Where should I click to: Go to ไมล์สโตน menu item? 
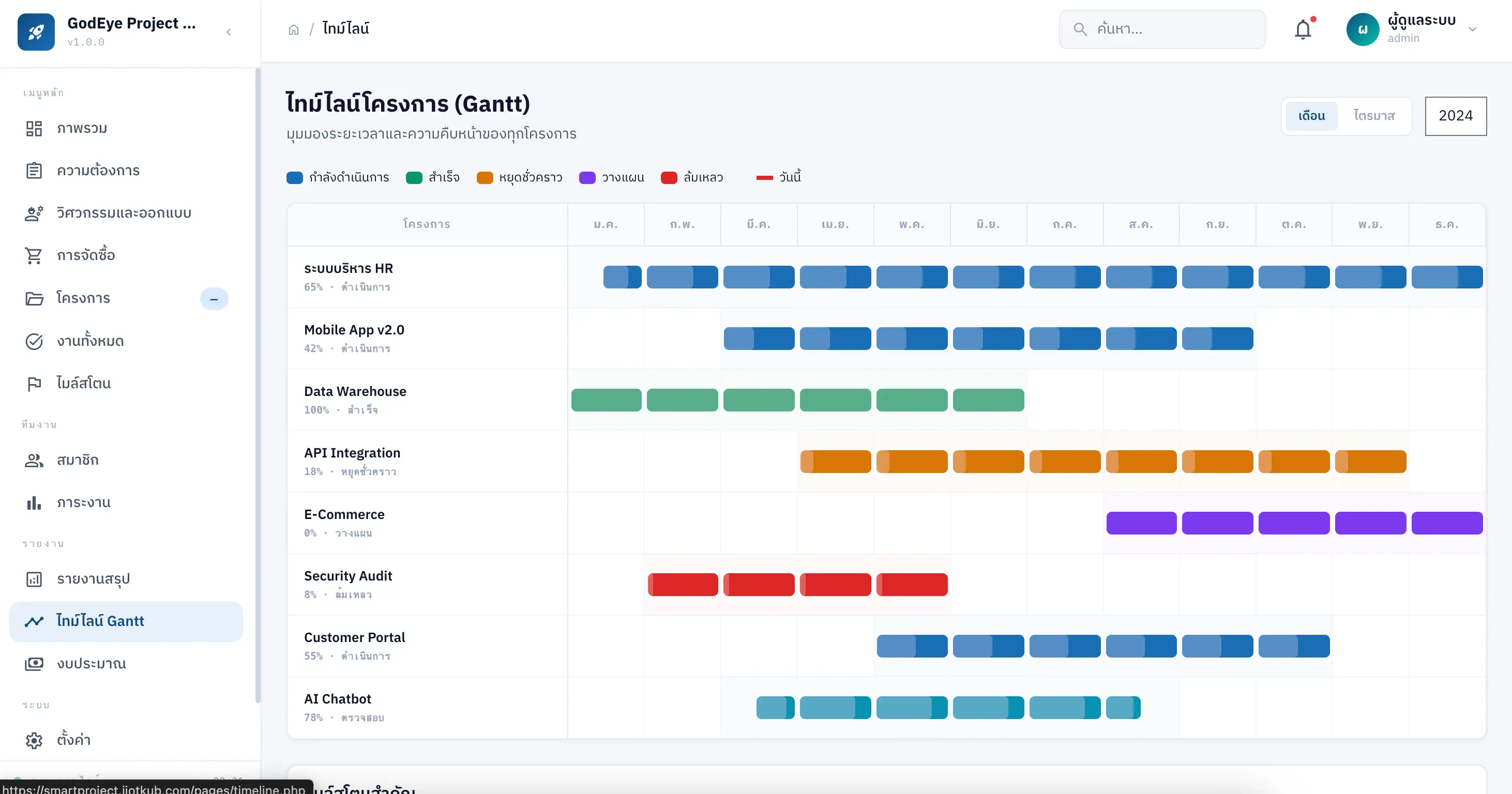(x=126, y=383)
